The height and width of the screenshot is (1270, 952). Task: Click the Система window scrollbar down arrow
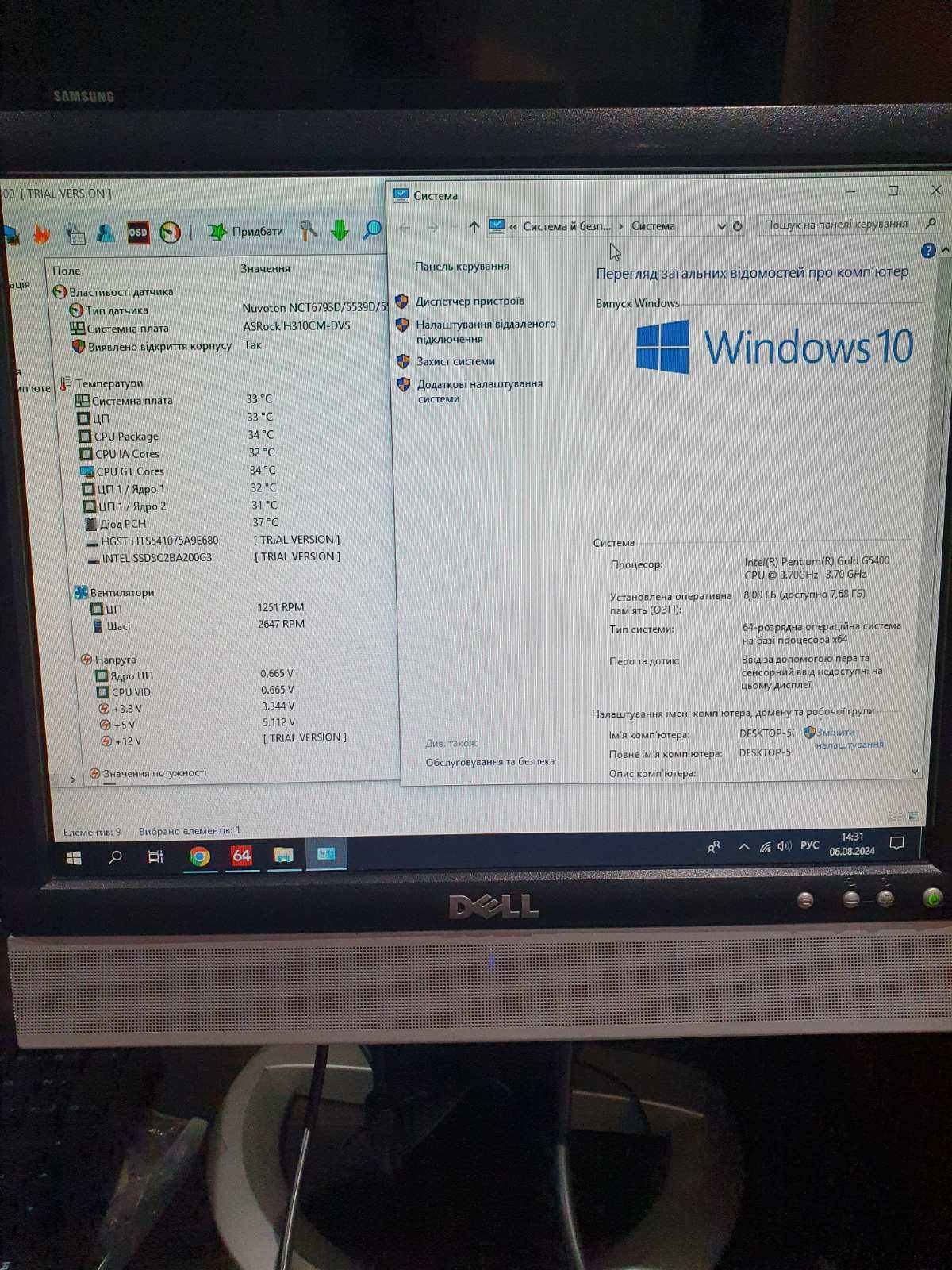point(915,771)
